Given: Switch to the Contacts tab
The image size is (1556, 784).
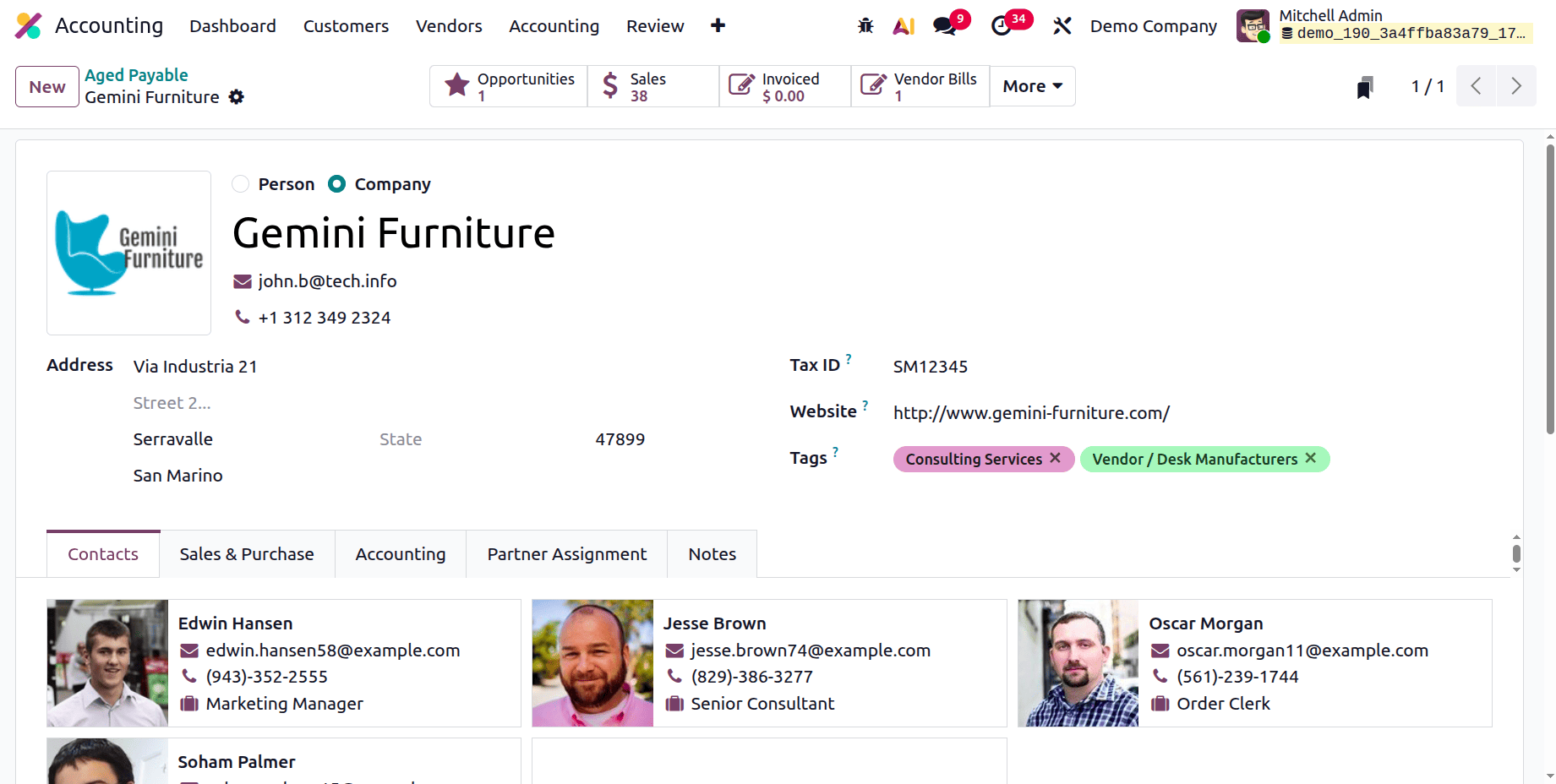Looking at the screenshot, I should (103, 554).
